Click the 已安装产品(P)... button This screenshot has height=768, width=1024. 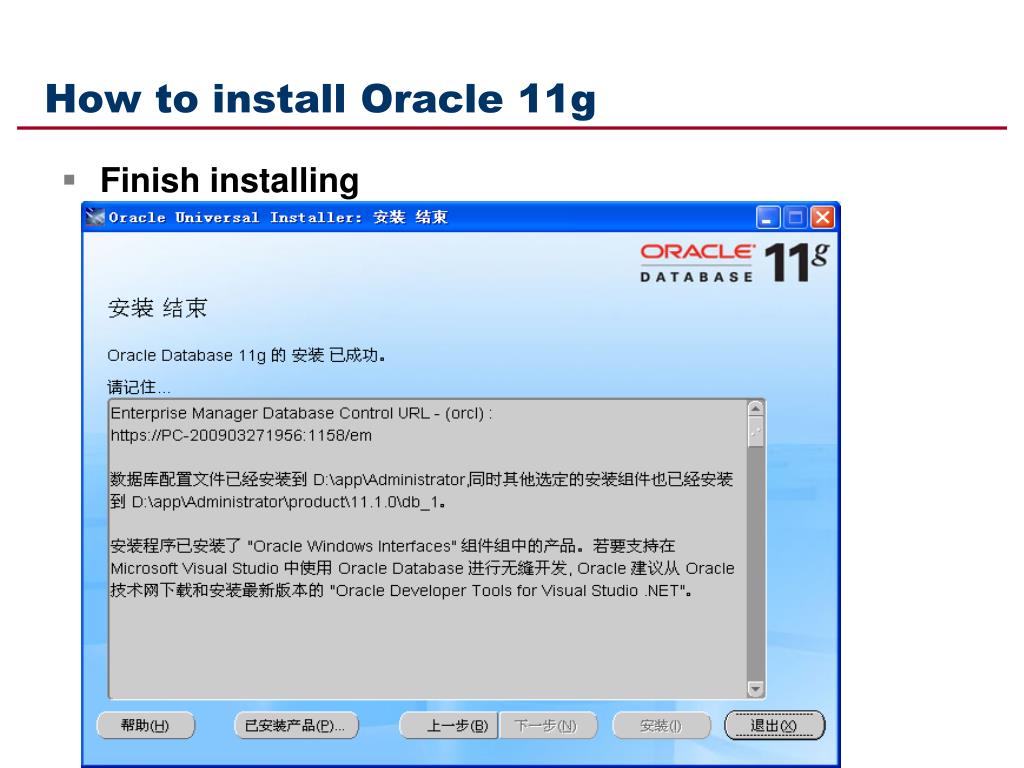[x=296, y=726]
